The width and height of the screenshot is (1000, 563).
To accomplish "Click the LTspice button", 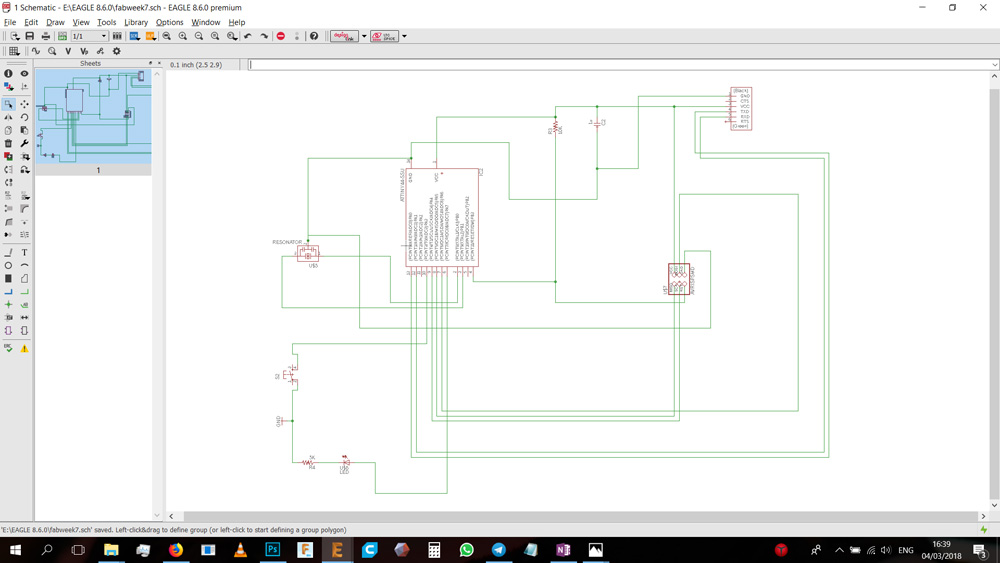I will pyautogui.click(x=385, y=36).
